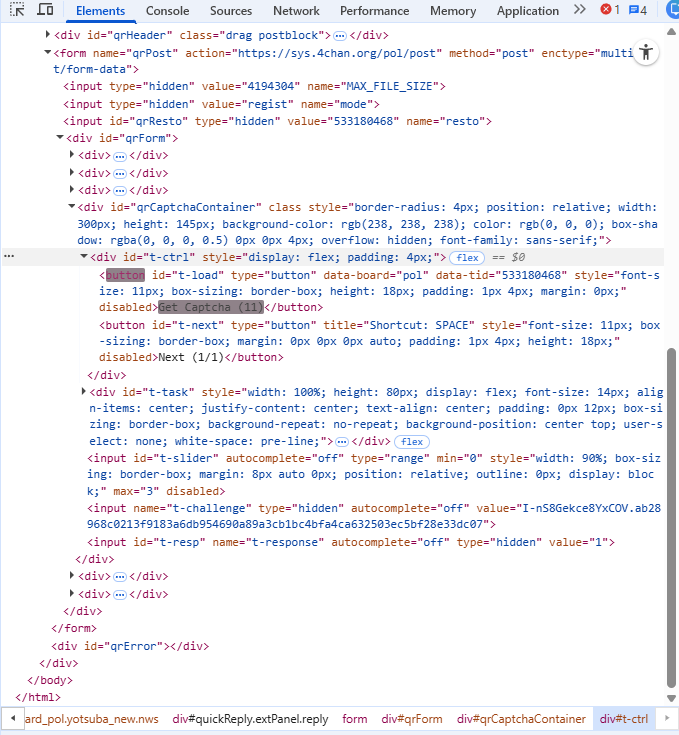The height and width of the screenshot is (735, 679).
Task: Select the div#t-ctrl breadcrumb
Action: click(624, 719)
